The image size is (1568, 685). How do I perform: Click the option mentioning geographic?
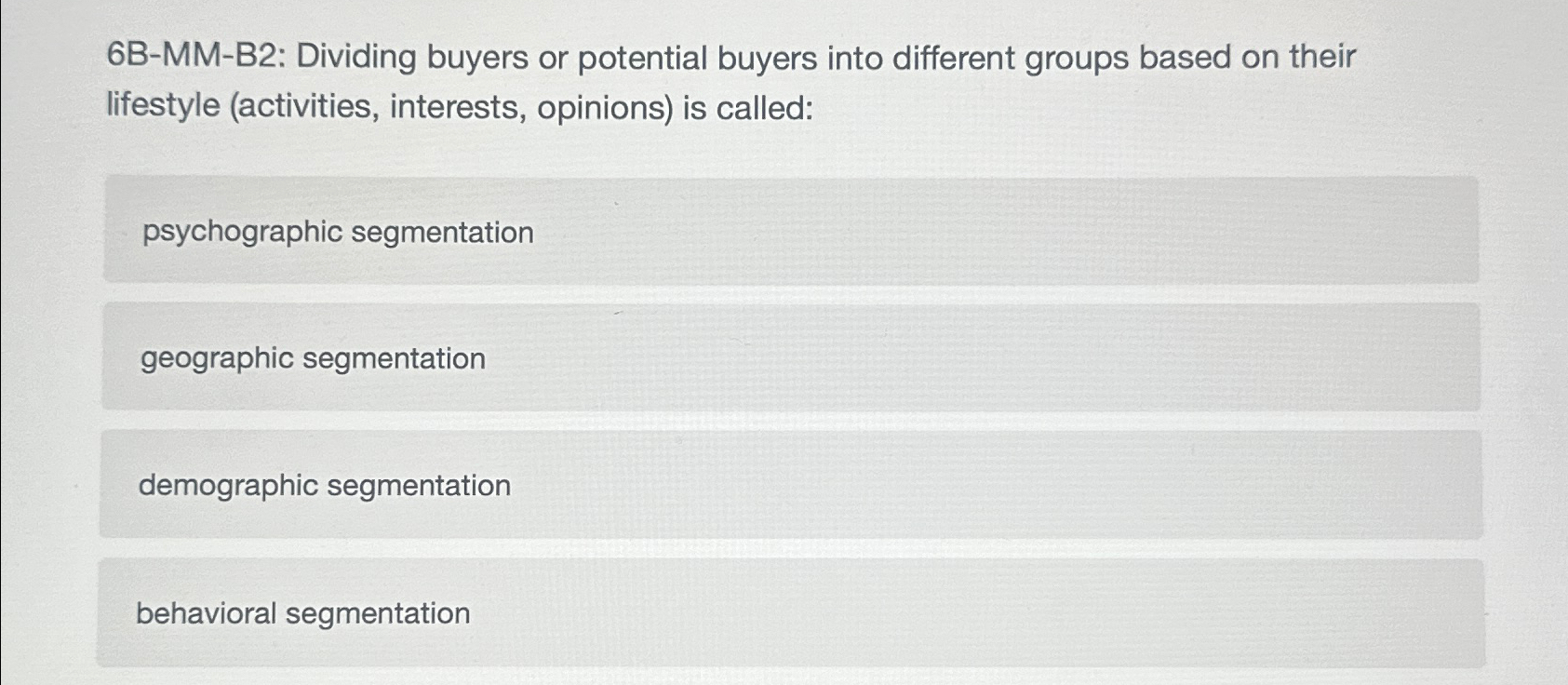(x=312, y=358)
